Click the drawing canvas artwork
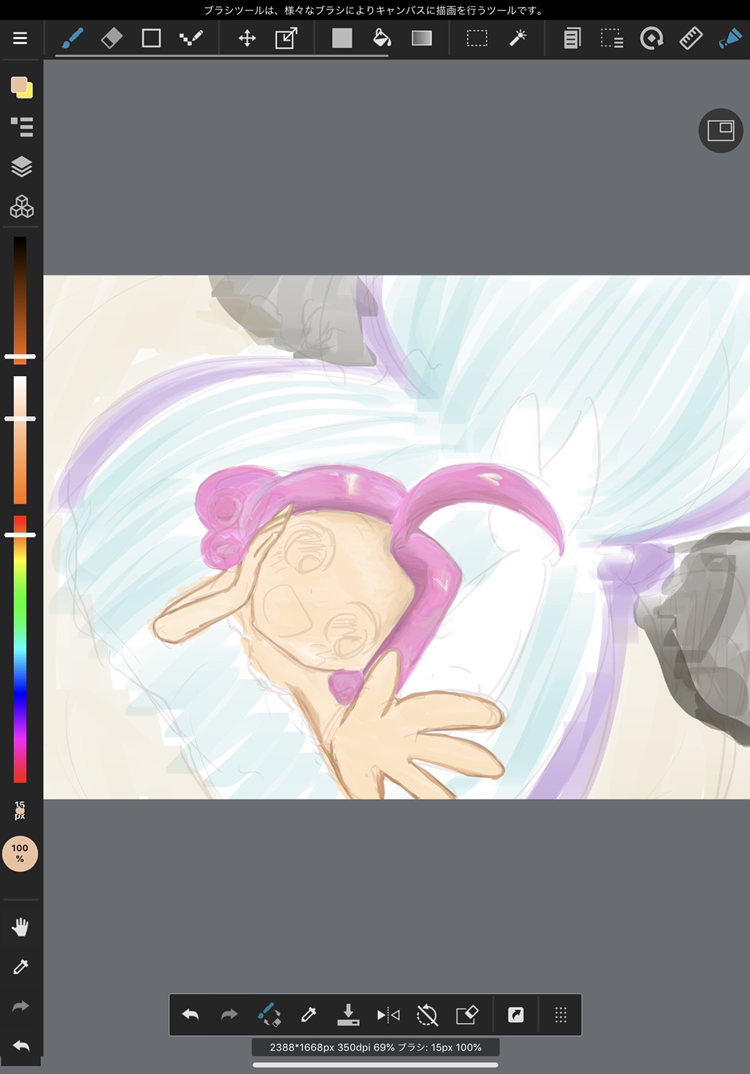This screenshot has width=750, height=1074. tap(397, 537)
